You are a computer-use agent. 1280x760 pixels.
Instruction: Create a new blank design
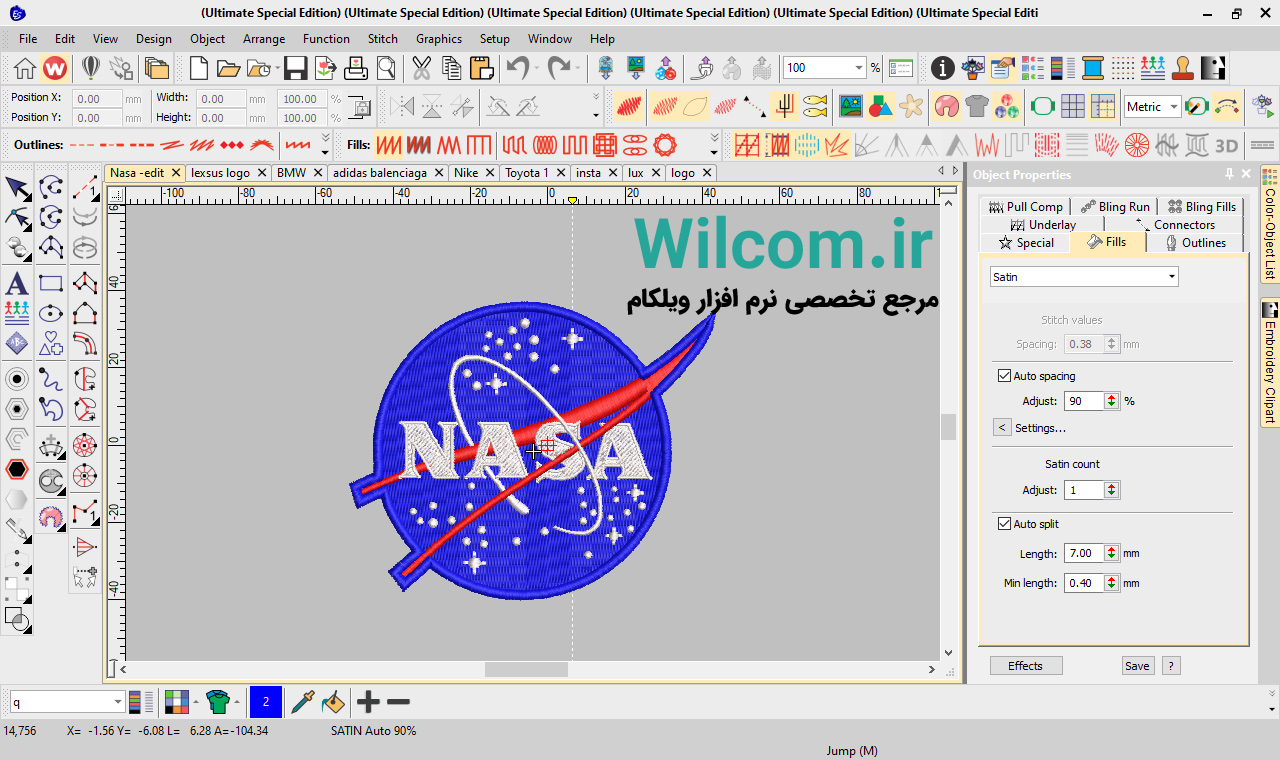[x=199, y=68]
